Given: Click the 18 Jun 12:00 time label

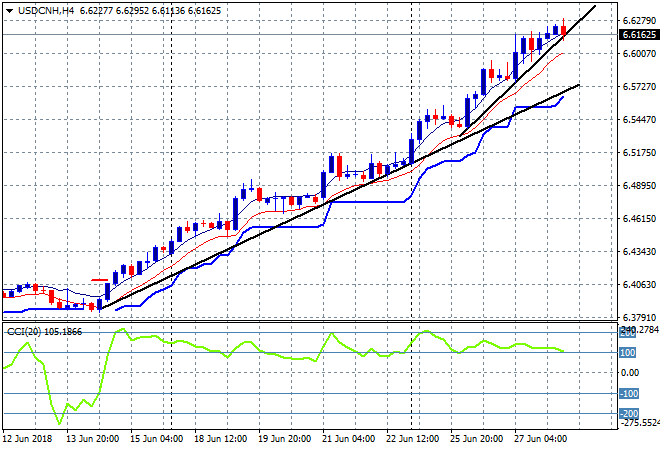Looking at the screenshot, I should point(220,438).
